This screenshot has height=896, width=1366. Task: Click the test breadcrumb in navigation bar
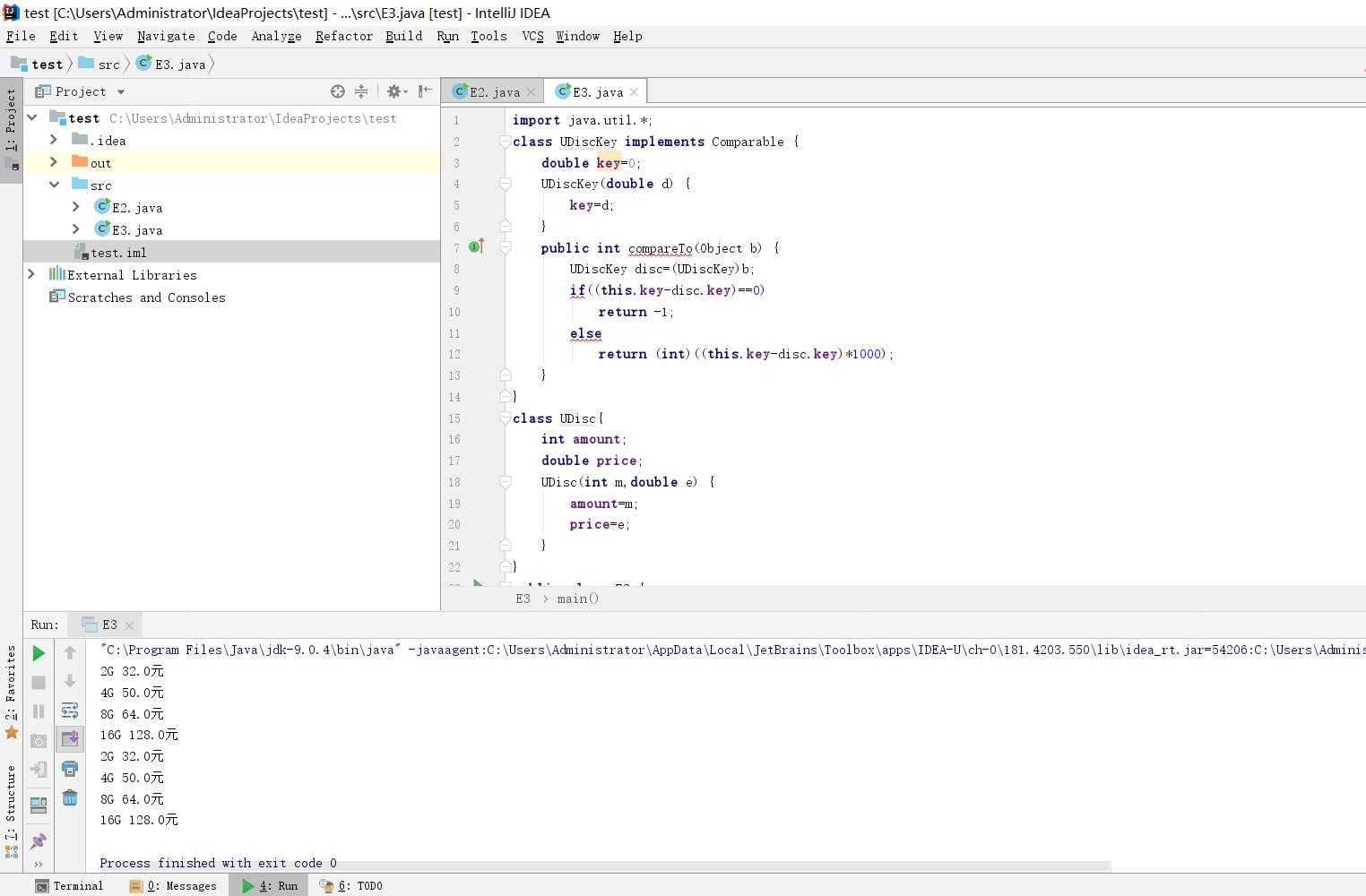coord(37,64)
